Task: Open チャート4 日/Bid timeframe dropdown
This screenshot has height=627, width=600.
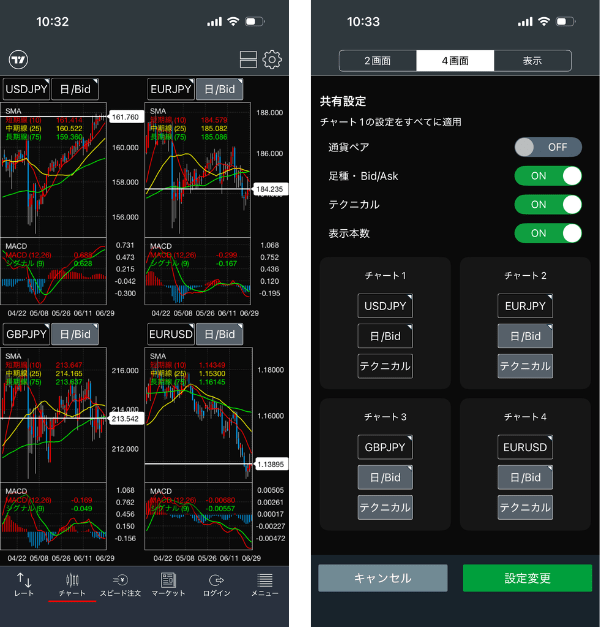Action: click(x=525, y=477)
